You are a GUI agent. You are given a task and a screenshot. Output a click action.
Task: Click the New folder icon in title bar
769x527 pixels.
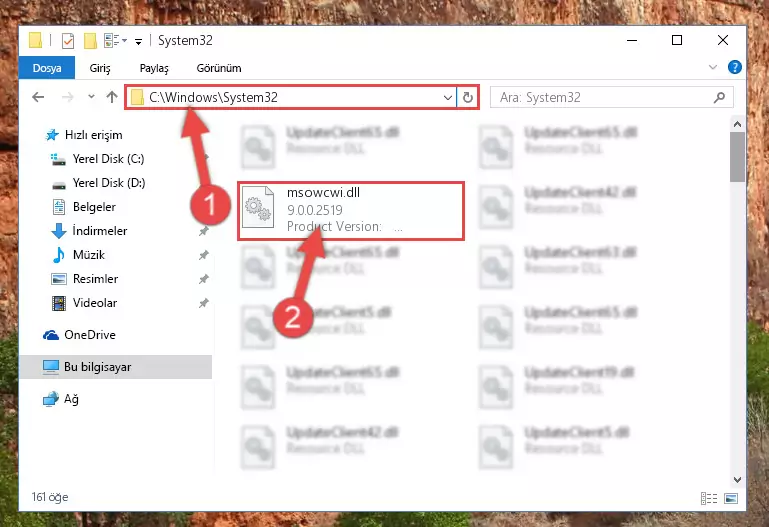pyautogui.click(x=90, y=41)
